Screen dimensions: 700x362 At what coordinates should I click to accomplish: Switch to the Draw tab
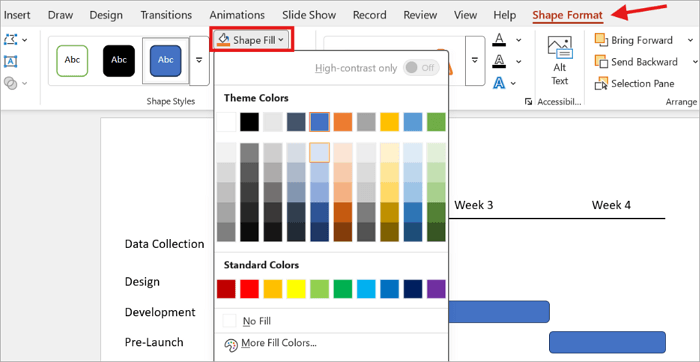coord(60,15)
